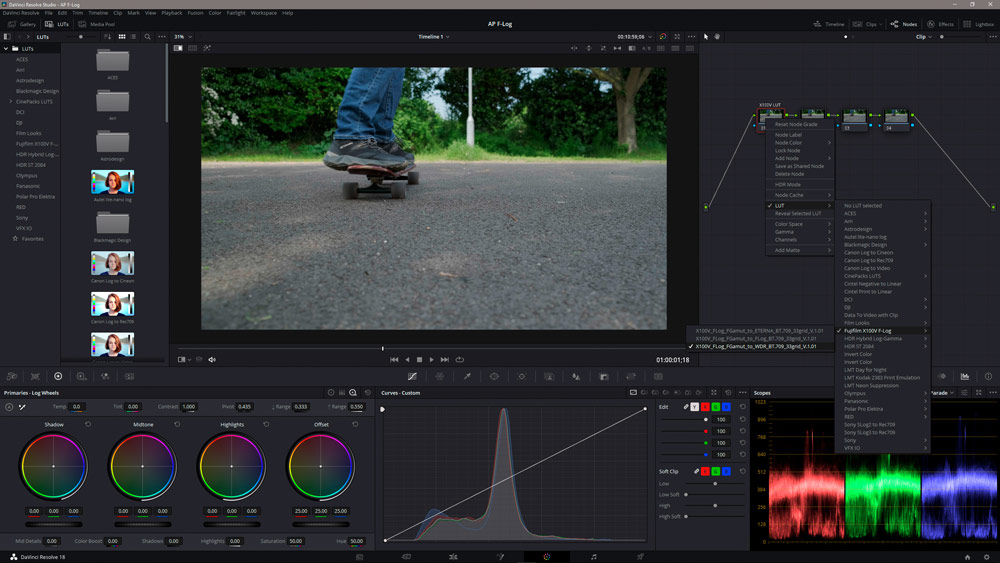The width and height of the screenshot is (1000, 563).
Task: Toggle the checked LUT menu entry
Action: pyautogui.click(x=800, y=206)
